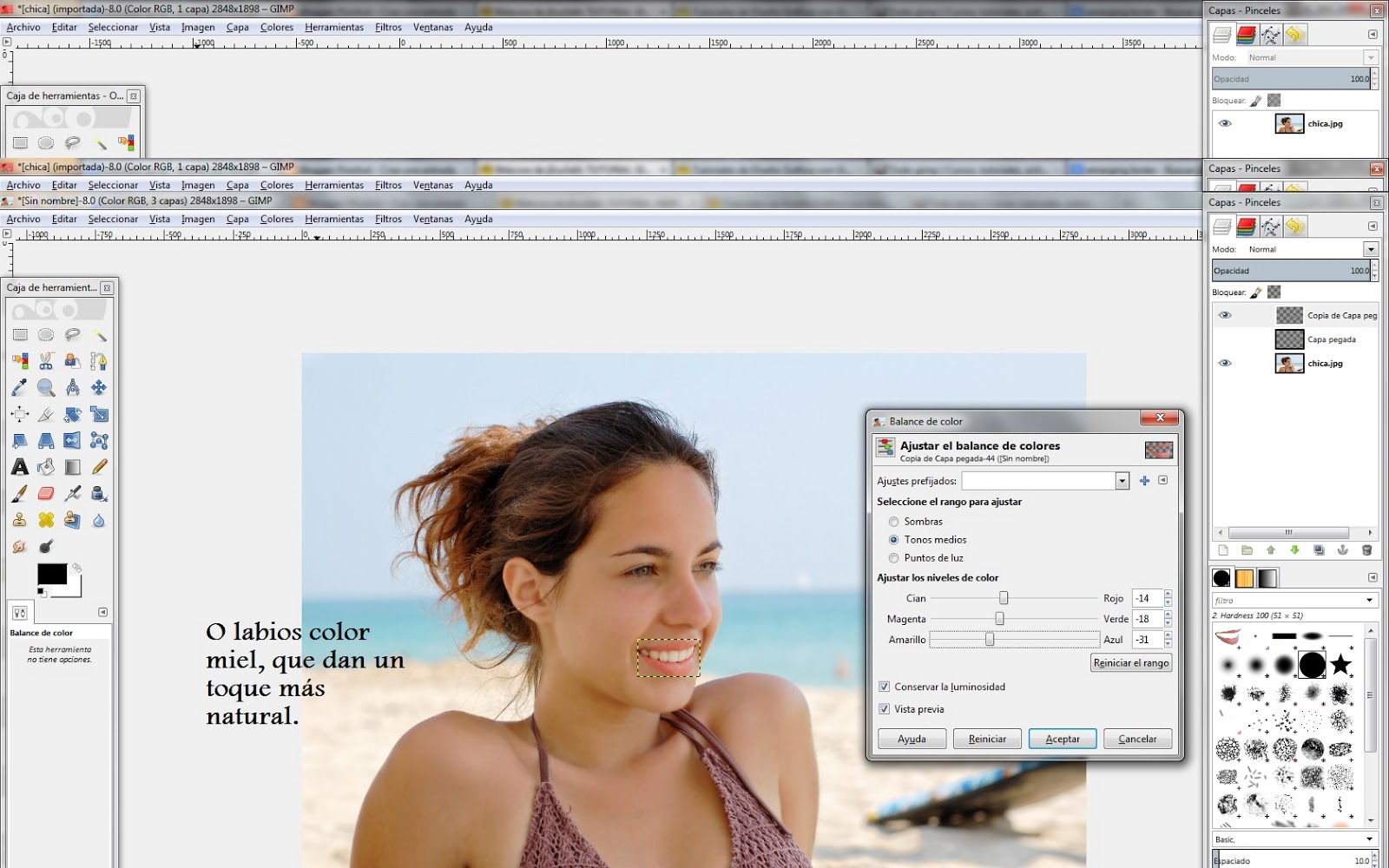Screen dimensions: 1389x868
Task: Choose the Foreground Select tool
Action: point(73,361)
